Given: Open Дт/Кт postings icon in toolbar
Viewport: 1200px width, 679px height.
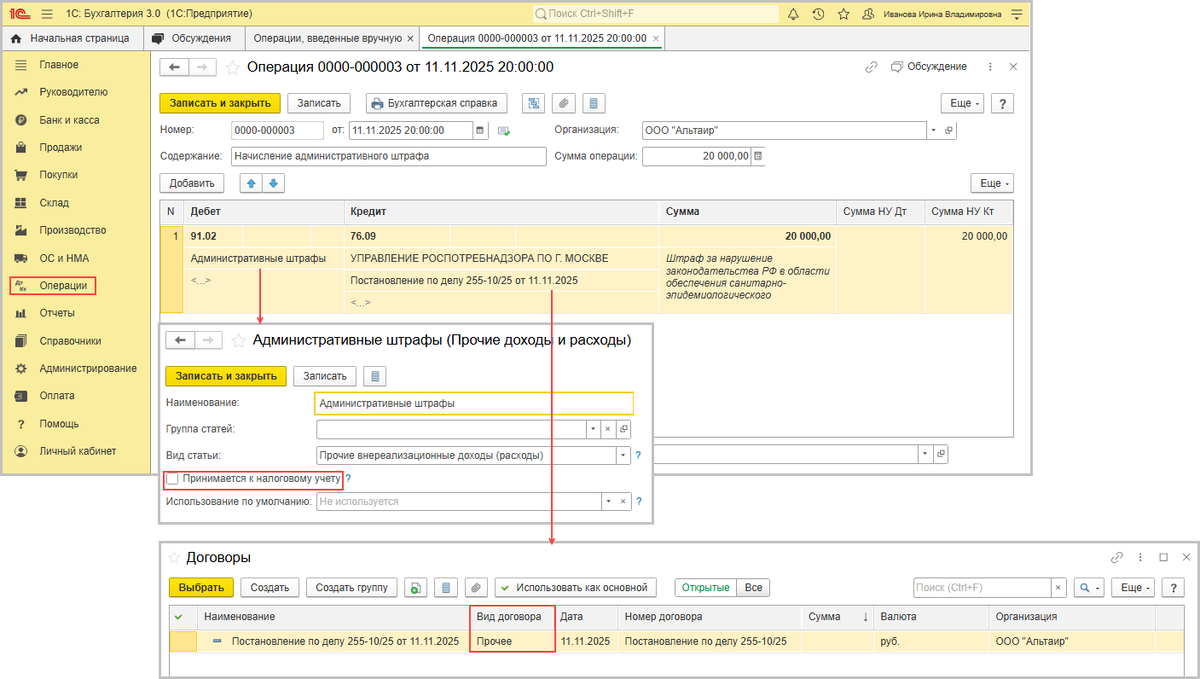Looking at the screenshot, I should tap(534, 103).
